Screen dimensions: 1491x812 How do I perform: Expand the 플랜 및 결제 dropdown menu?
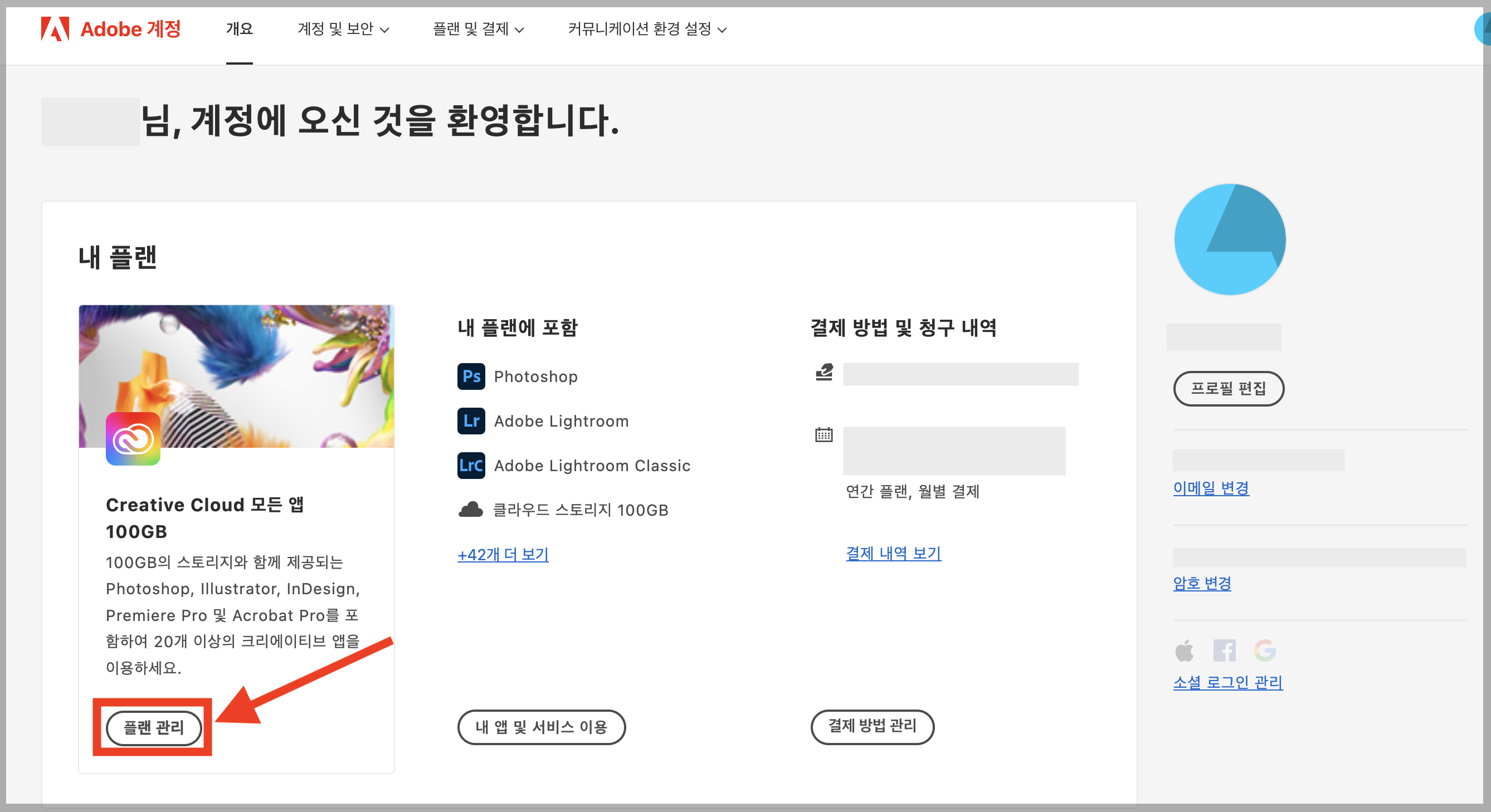click(x=478, y=29)
